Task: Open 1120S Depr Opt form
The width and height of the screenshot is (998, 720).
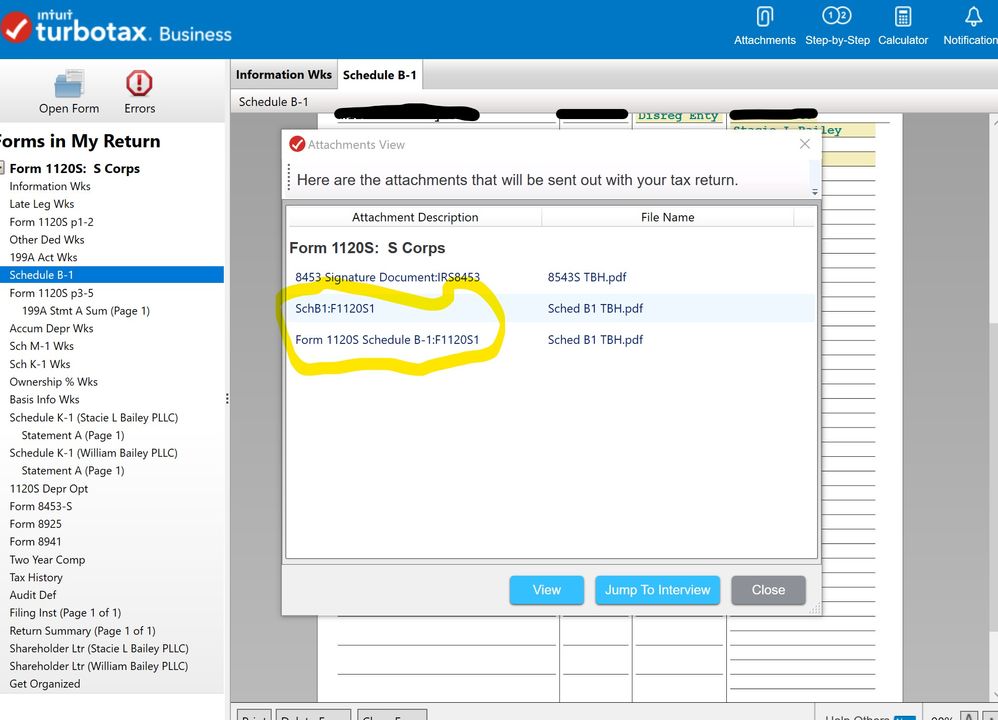Action: click(x=48, y=488)
